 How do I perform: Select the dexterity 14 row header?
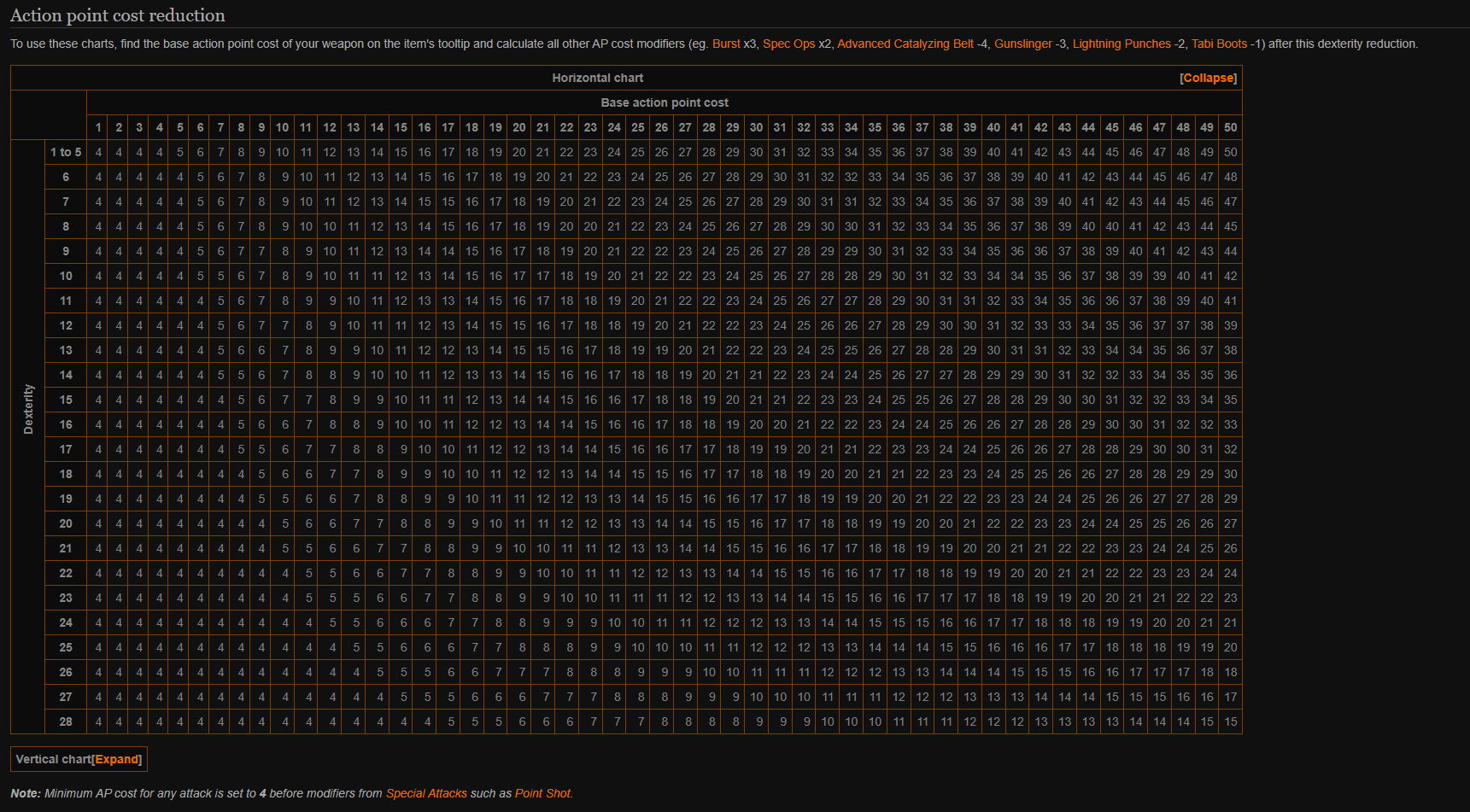(x=66, y=375)
